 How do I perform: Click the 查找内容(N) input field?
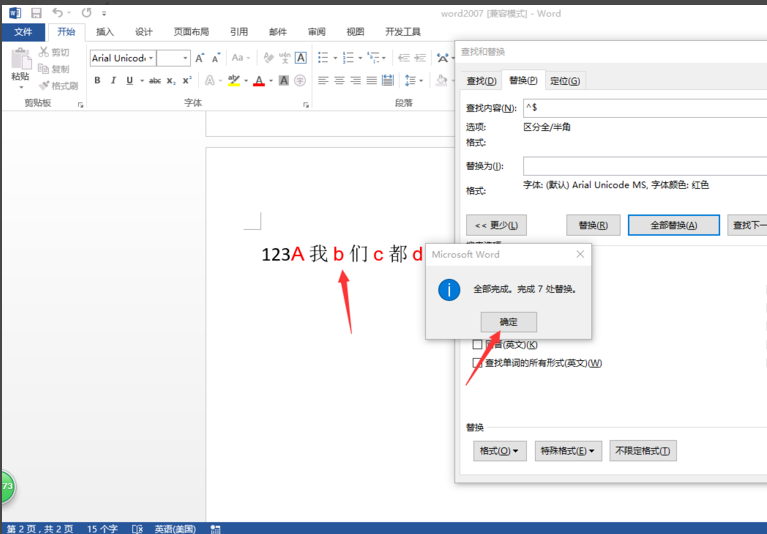click(x=645, y=108)
